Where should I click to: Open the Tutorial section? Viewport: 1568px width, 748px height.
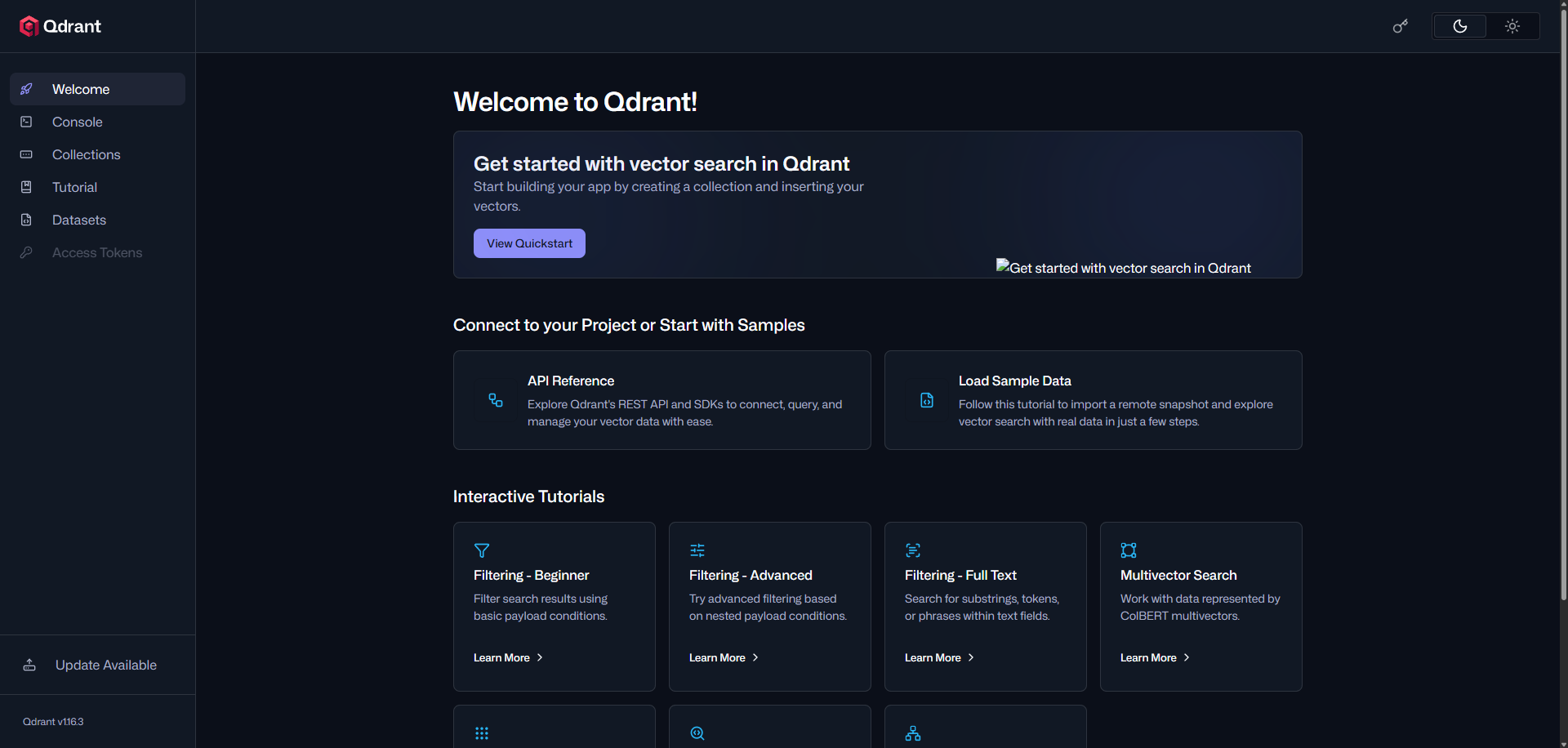(97, 187)
